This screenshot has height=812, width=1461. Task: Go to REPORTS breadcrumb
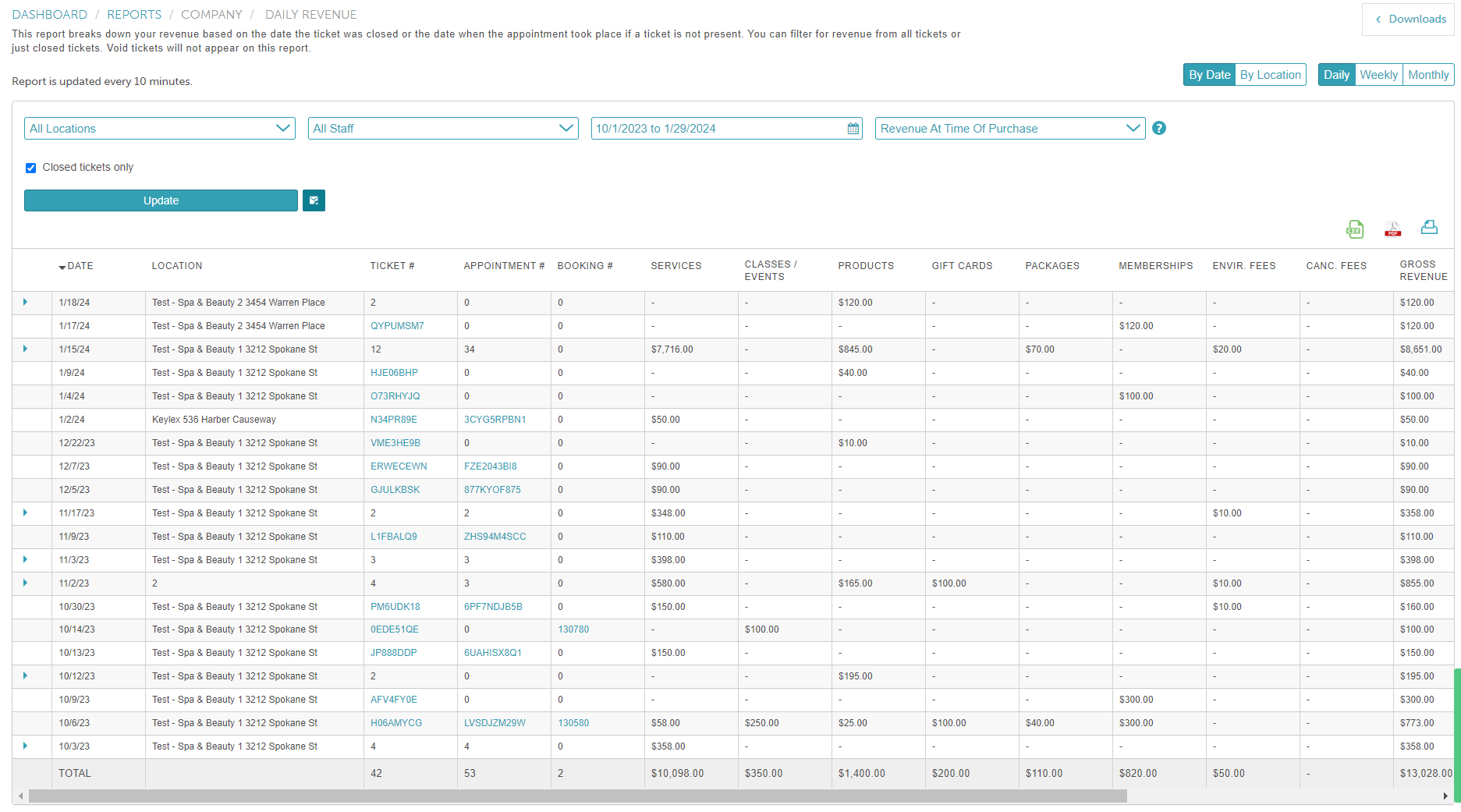134,15
